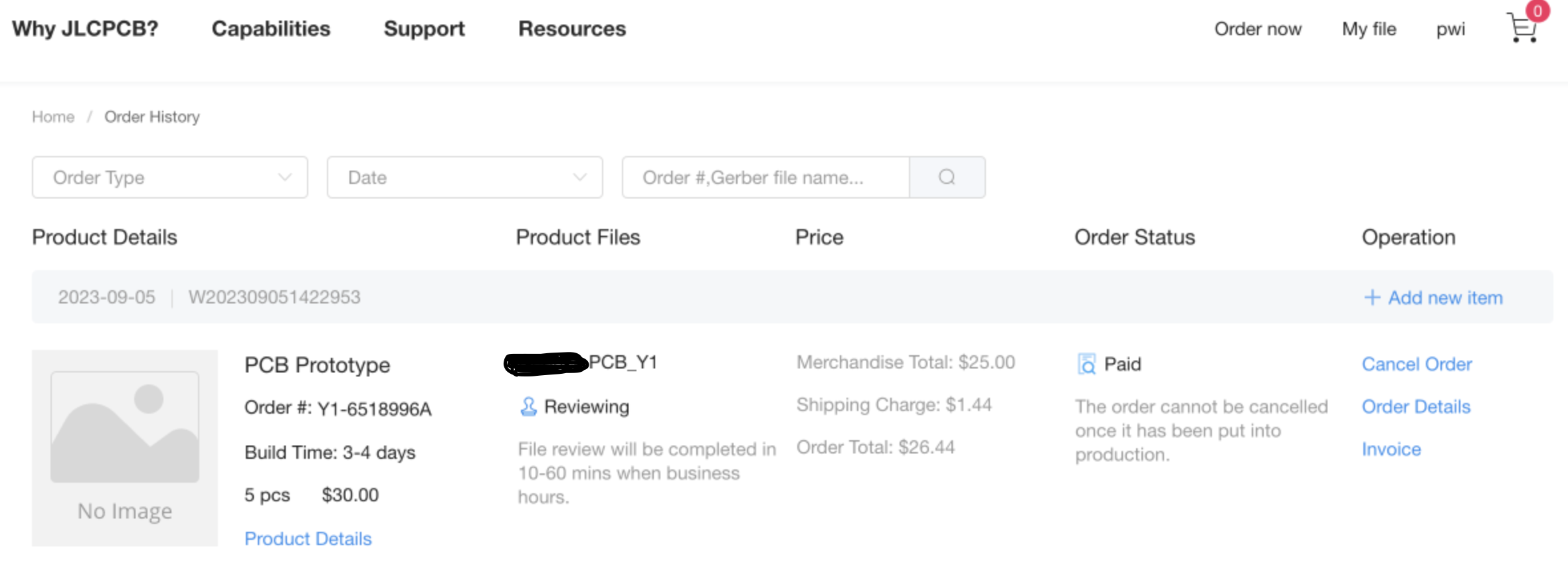The image size is (1568, 571).
Task: View the Invoice link
Action: tap(1391, 449)
